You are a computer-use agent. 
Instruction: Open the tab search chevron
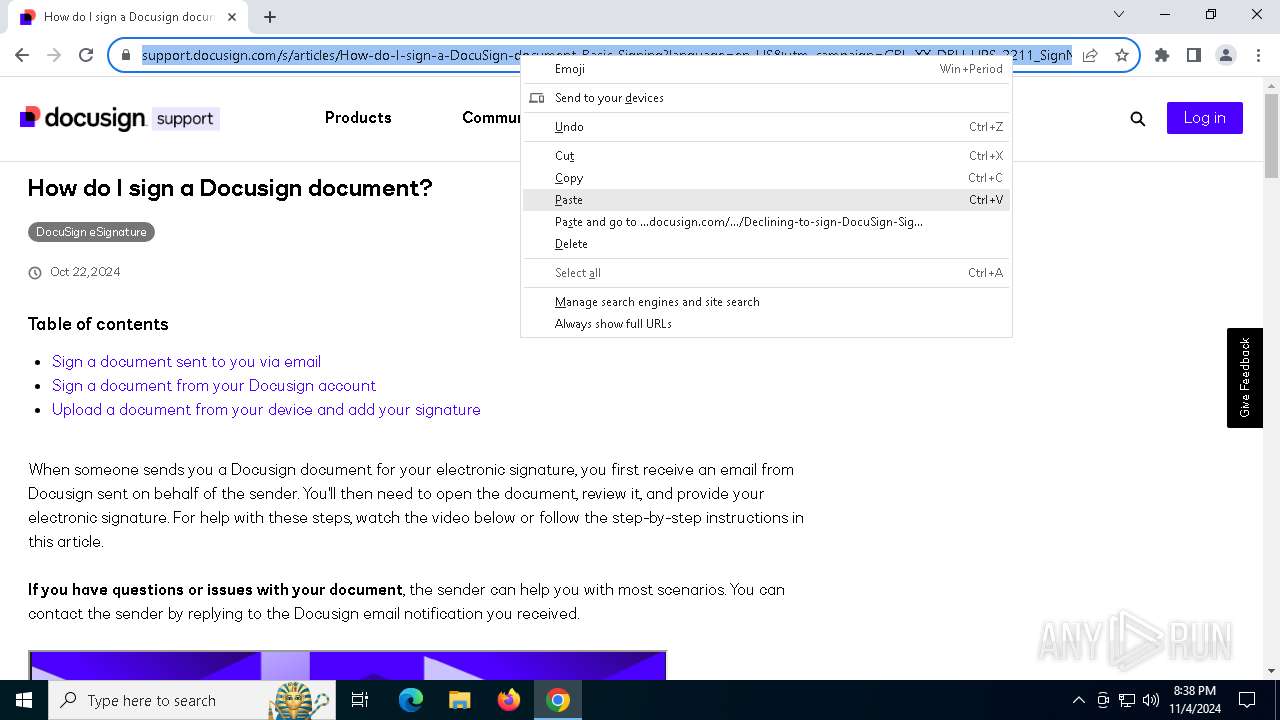point(1119,14)
